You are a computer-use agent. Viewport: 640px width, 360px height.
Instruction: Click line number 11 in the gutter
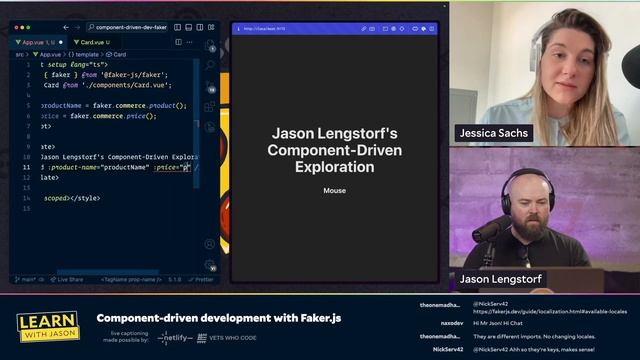(27, 167)
